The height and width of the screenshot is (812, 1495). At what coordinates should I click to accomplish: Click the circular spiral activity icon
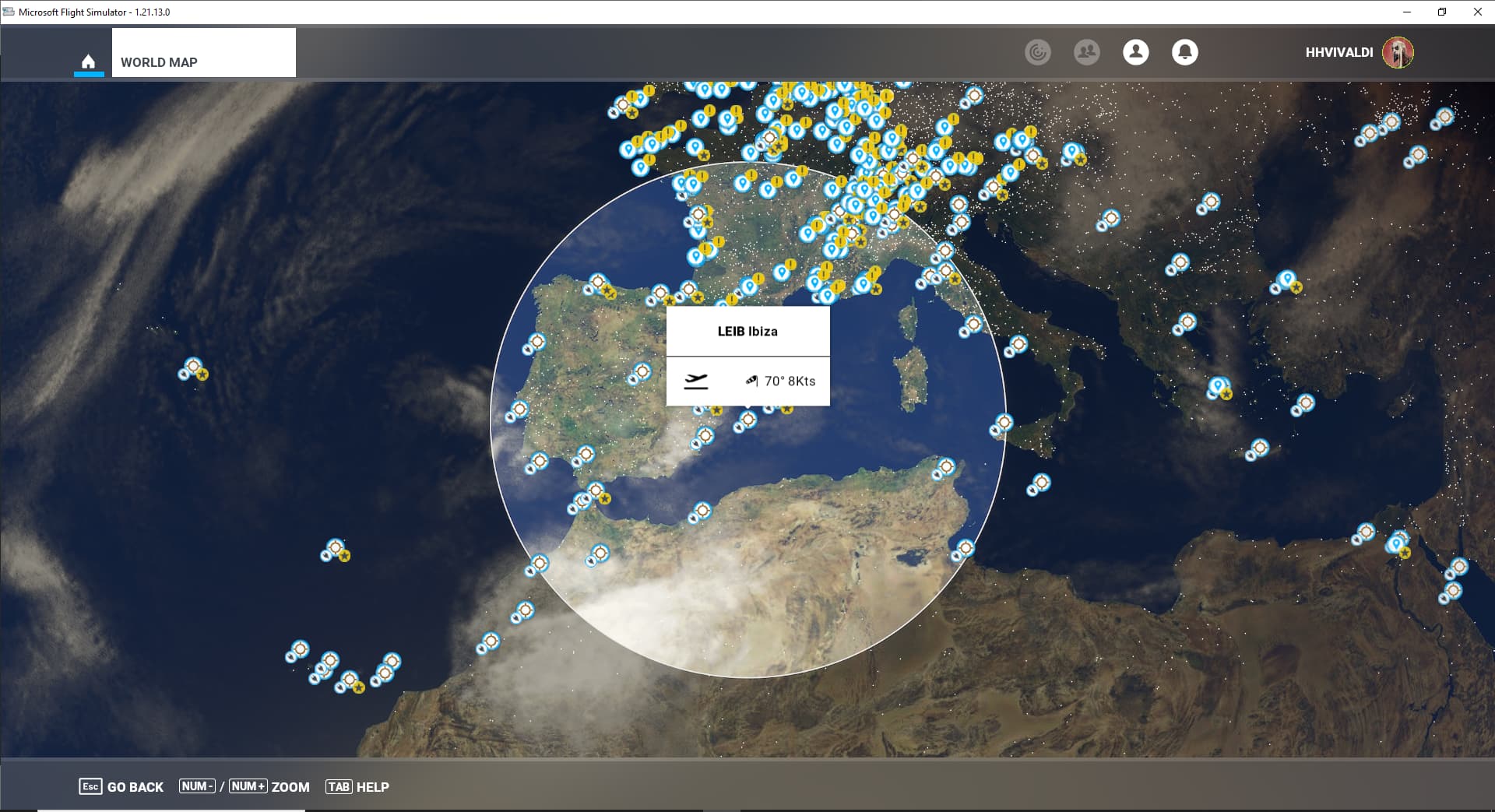1037,52
